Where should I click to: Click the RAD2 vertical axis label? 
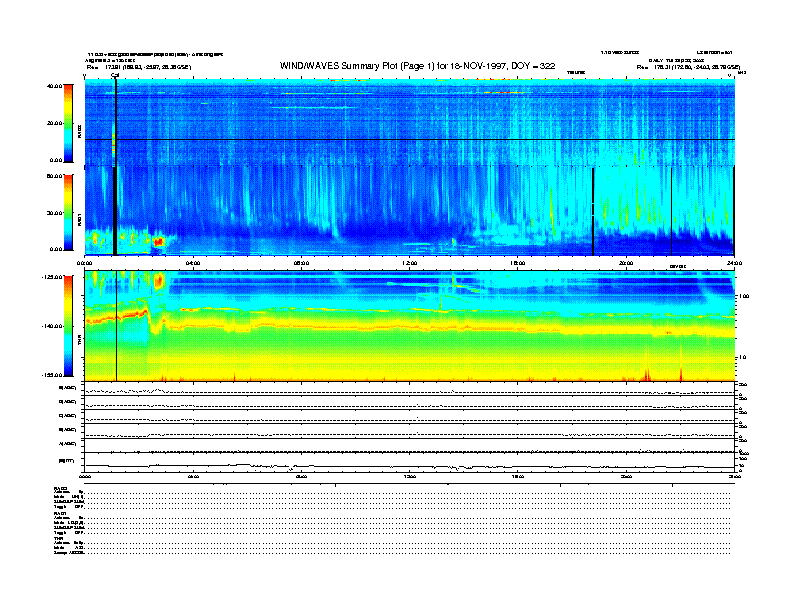[x=79, y=131]
